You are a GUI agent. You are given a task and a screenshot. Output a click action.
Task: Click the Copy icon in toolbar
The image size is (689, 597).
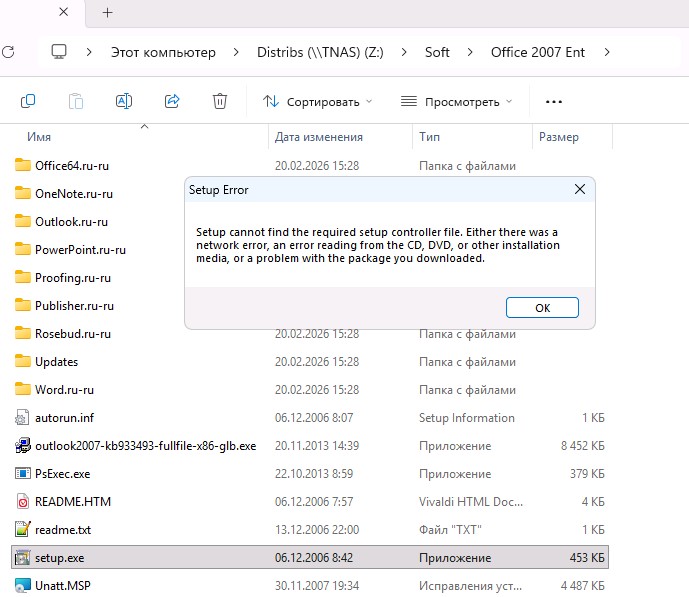(x=28, y=101)
